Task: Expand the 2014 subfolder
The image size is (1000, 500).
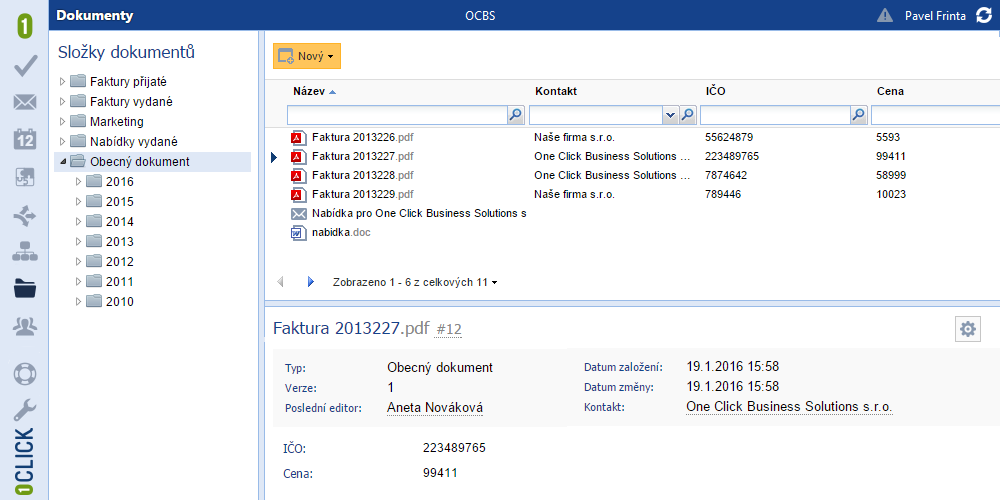Action: coord(78,221)
